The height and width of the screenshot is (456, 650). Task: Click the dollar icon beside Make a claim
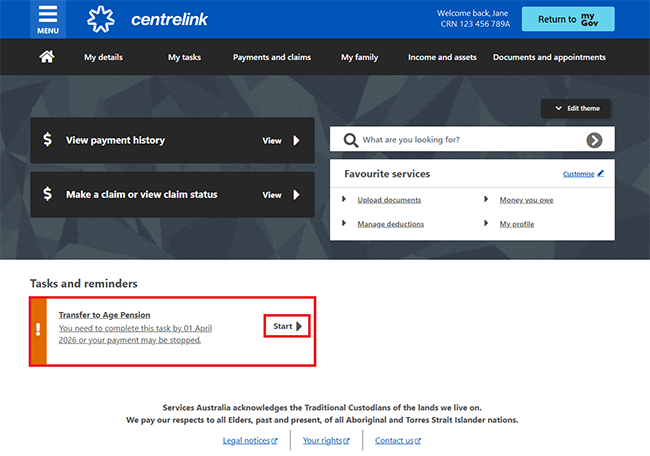[x=47, y=195]
